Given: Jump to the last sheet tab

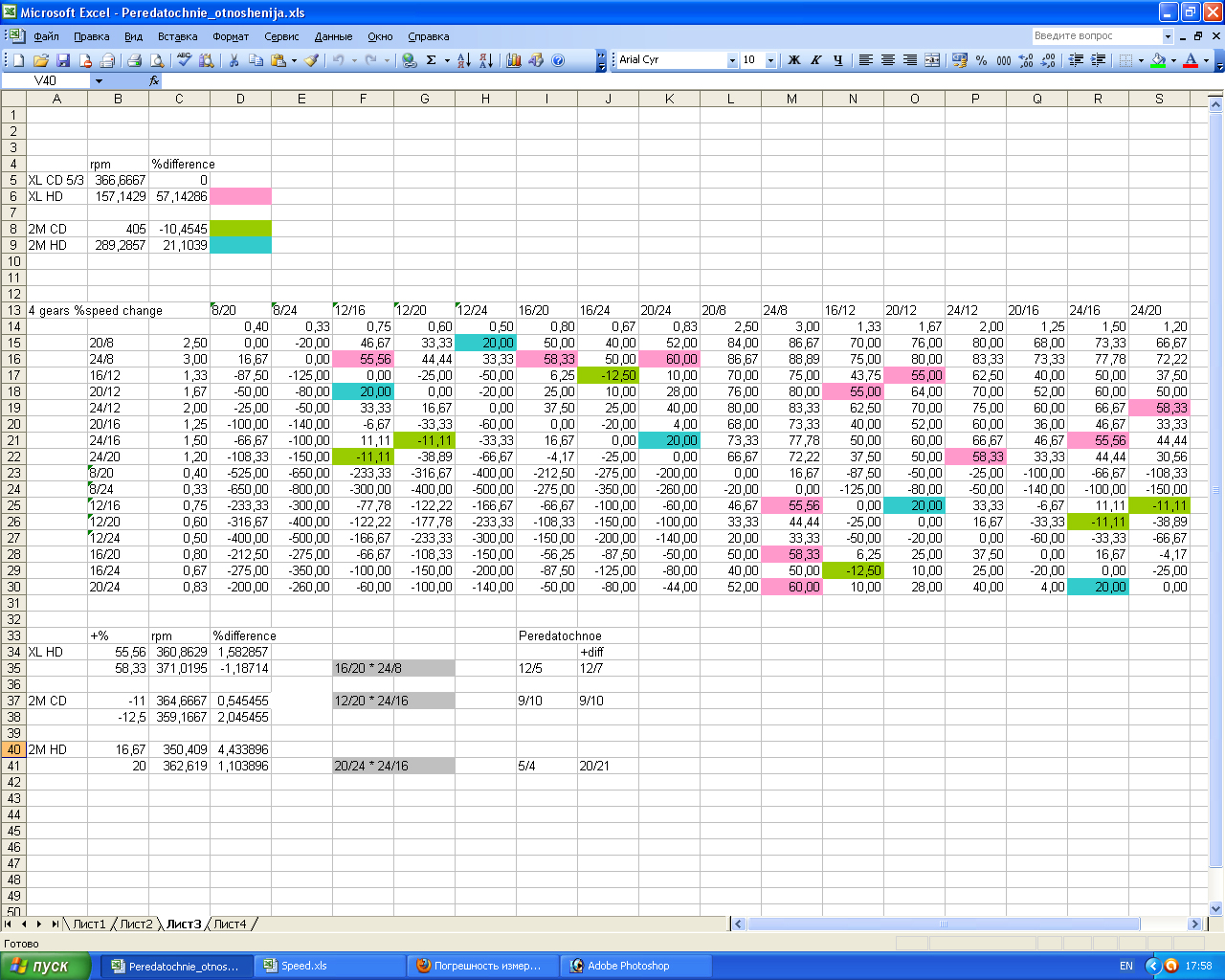Looking at the screenshot, I should click(55, 924).
